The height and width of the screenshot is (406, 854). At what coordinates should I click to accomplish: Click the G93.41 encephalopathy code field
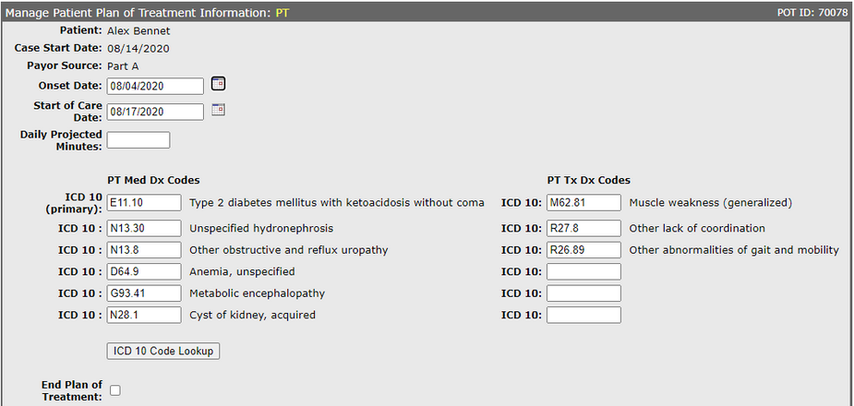pos(144,293)
